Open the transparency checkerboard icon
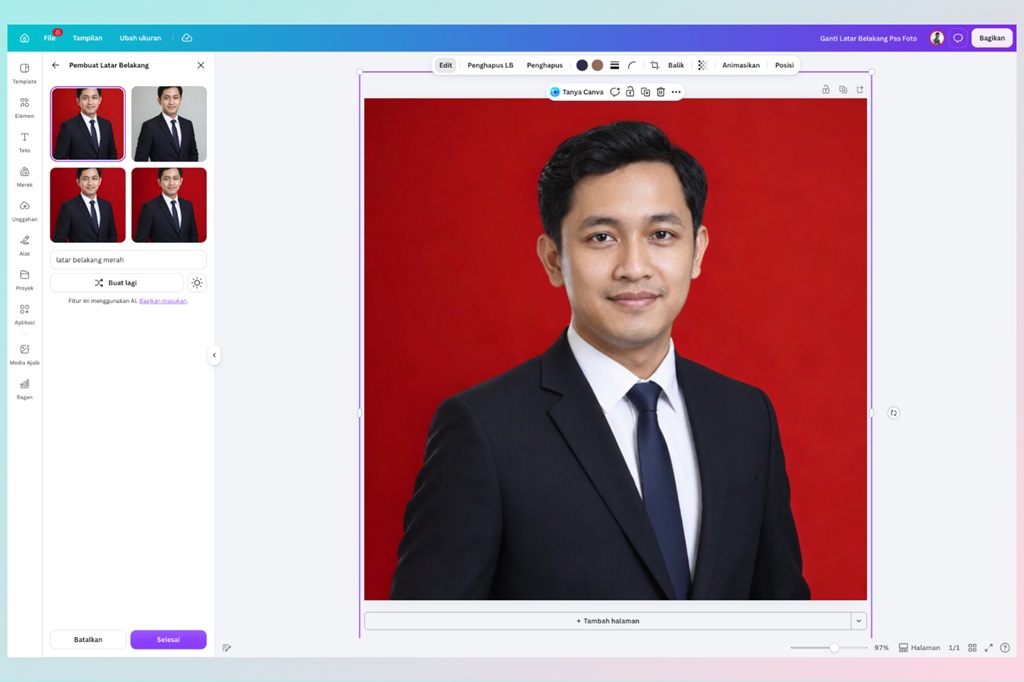1024x682 pixels. 703,65
